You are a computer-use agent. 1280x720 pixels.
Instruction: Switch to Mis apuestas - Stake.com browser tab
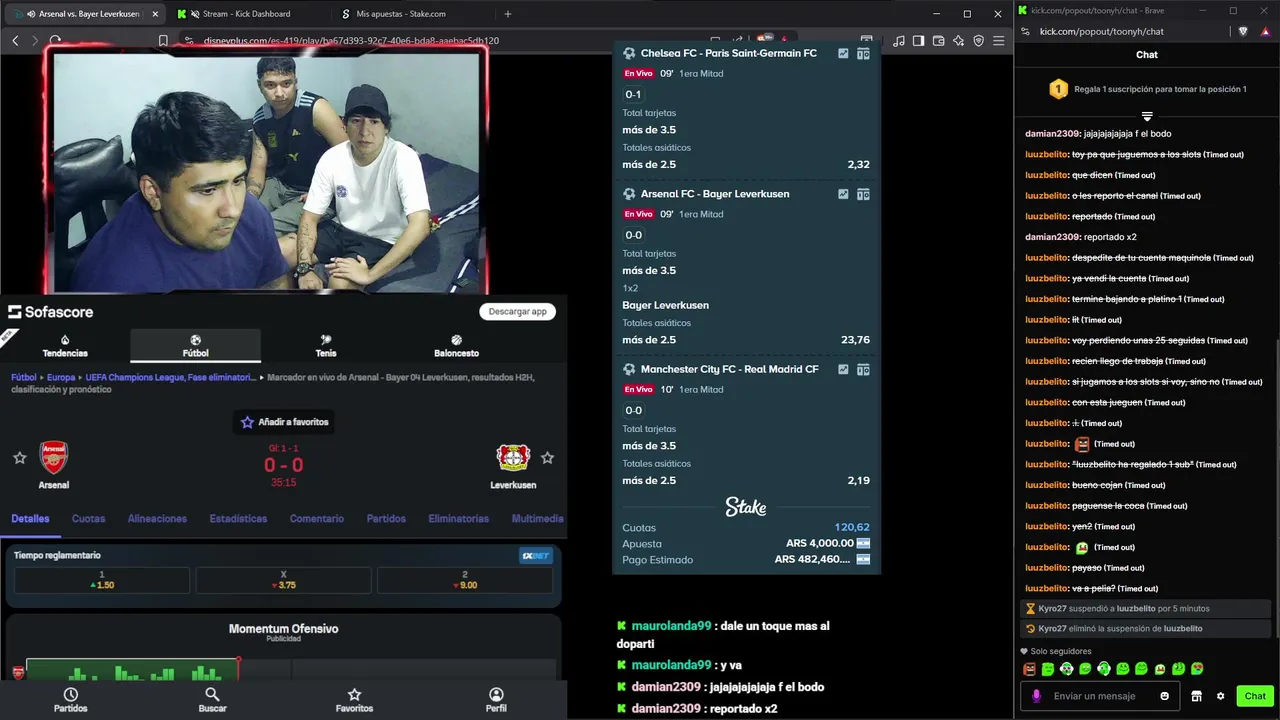pos(400,14)
